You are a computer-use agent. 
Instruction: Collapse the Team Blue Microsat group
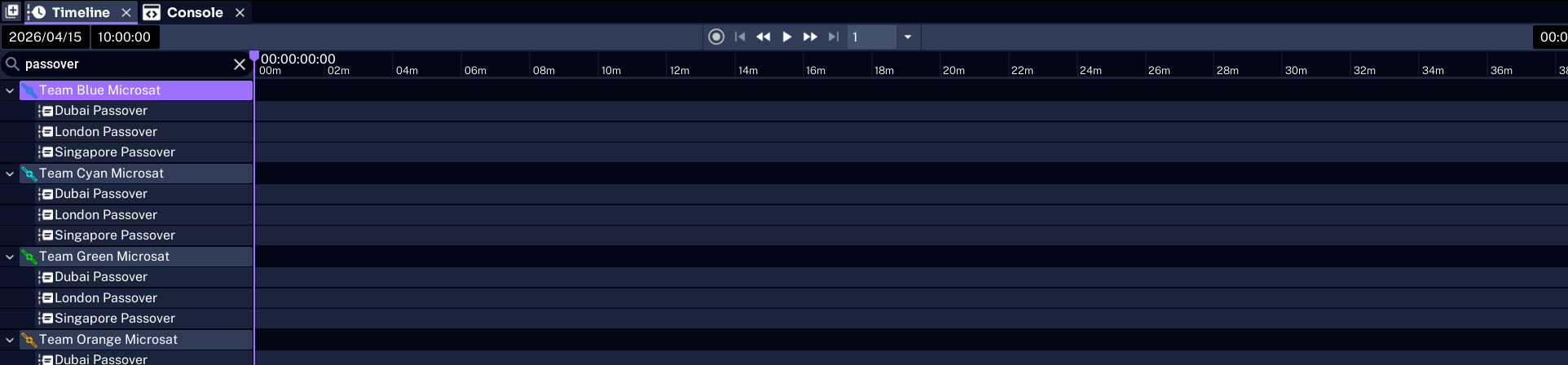10,90
